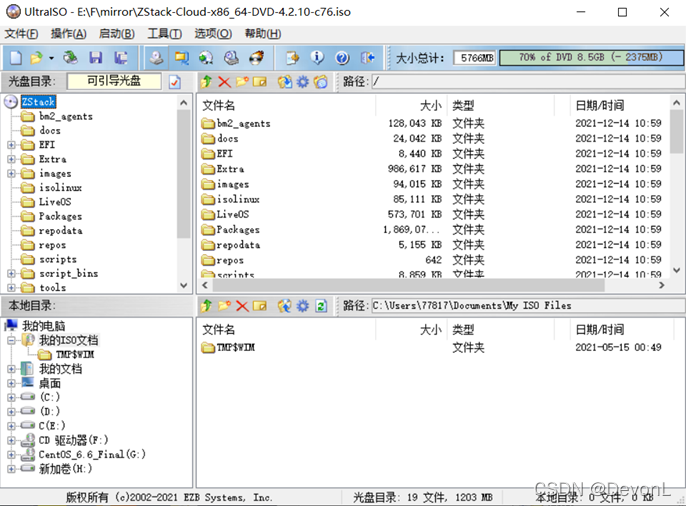Click the compress ISO folder icon
Screen dimensions: 686x506
pos(182,57)
